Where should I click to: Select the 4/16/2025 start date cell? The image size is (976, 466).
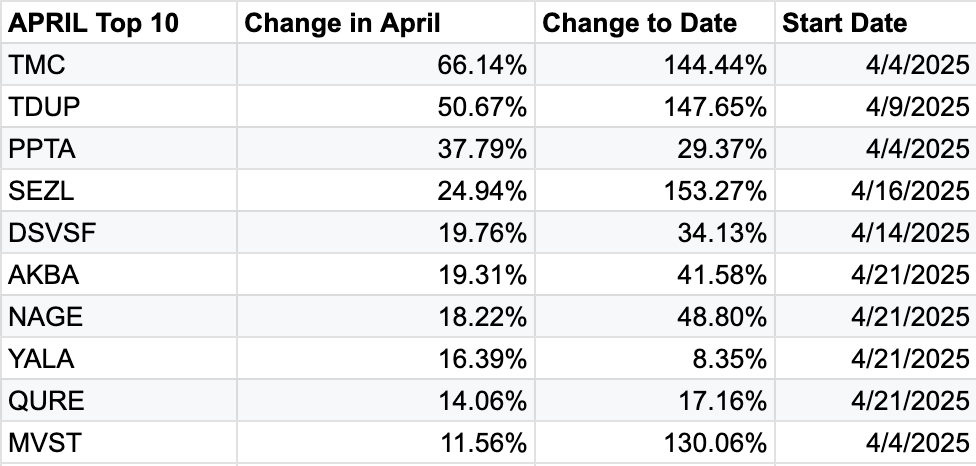pos(876,190)
